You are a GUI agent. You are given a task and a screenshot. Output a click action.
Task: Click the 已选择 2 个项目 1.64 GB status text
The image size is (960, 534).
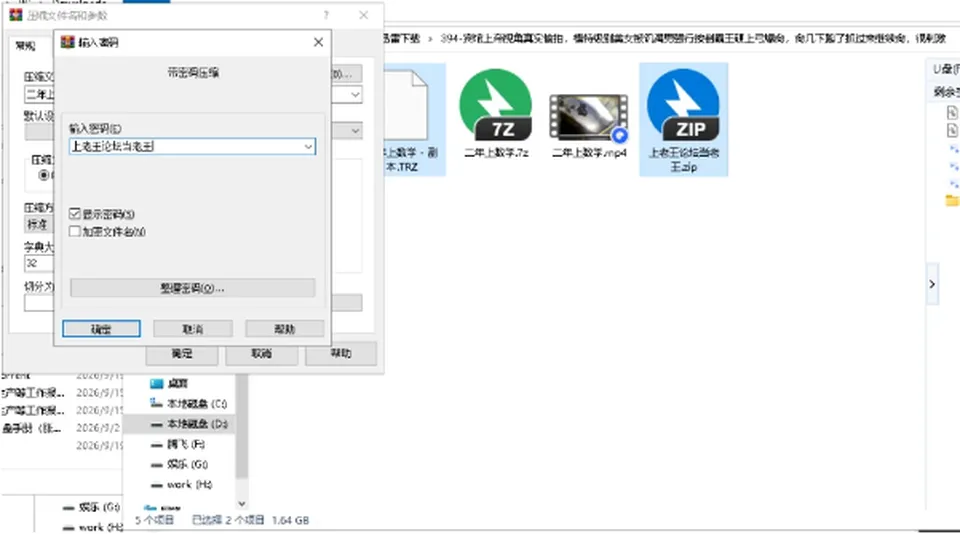pyautogui.click(x=250, y=520)
